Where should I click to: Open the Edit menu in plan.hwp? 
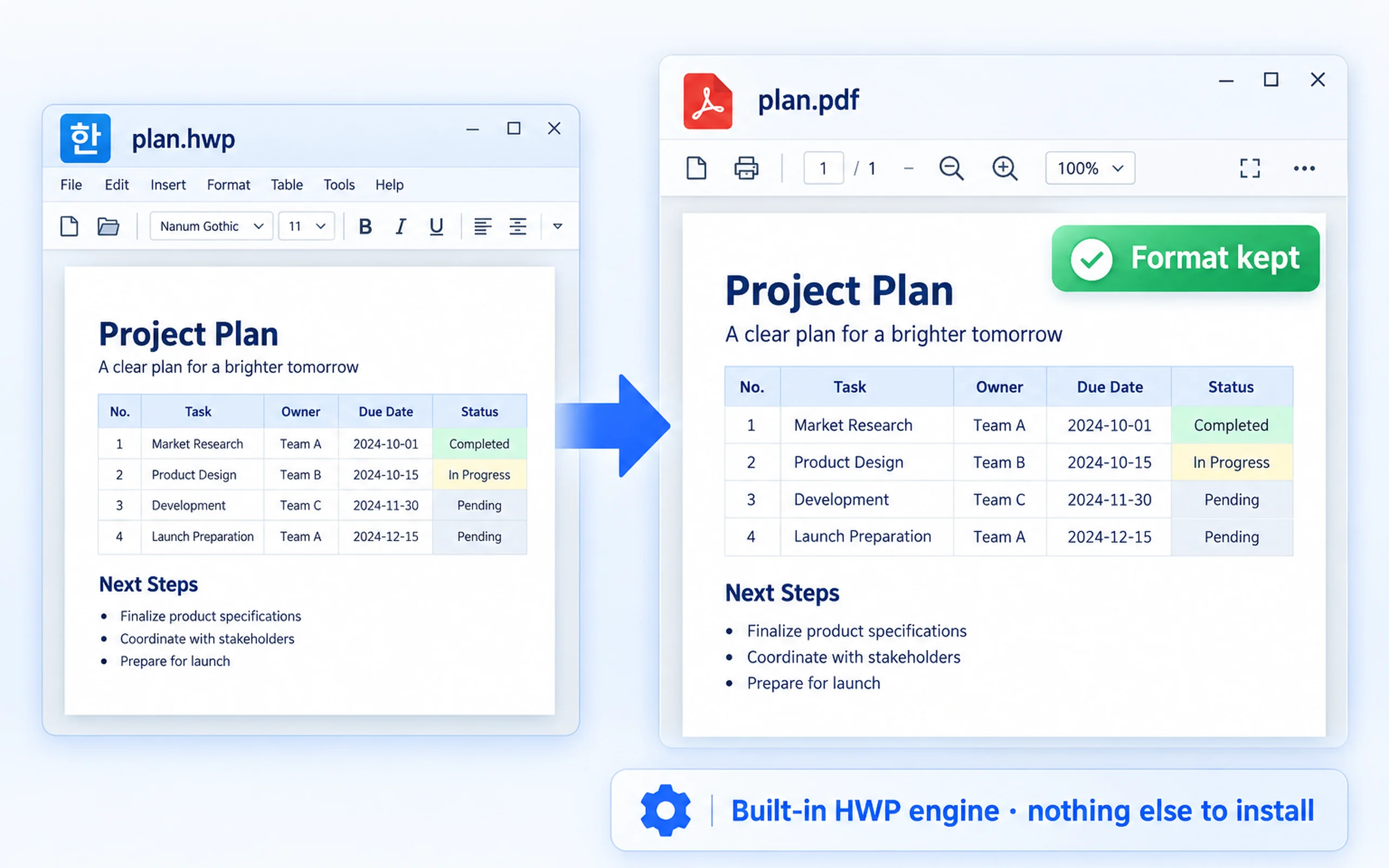point(117,185)
